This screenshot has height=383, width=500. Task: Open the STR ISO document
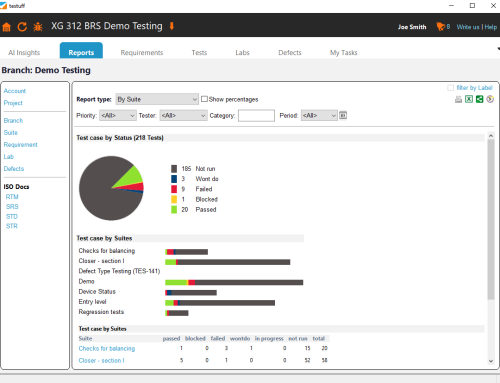pos(12,226)
